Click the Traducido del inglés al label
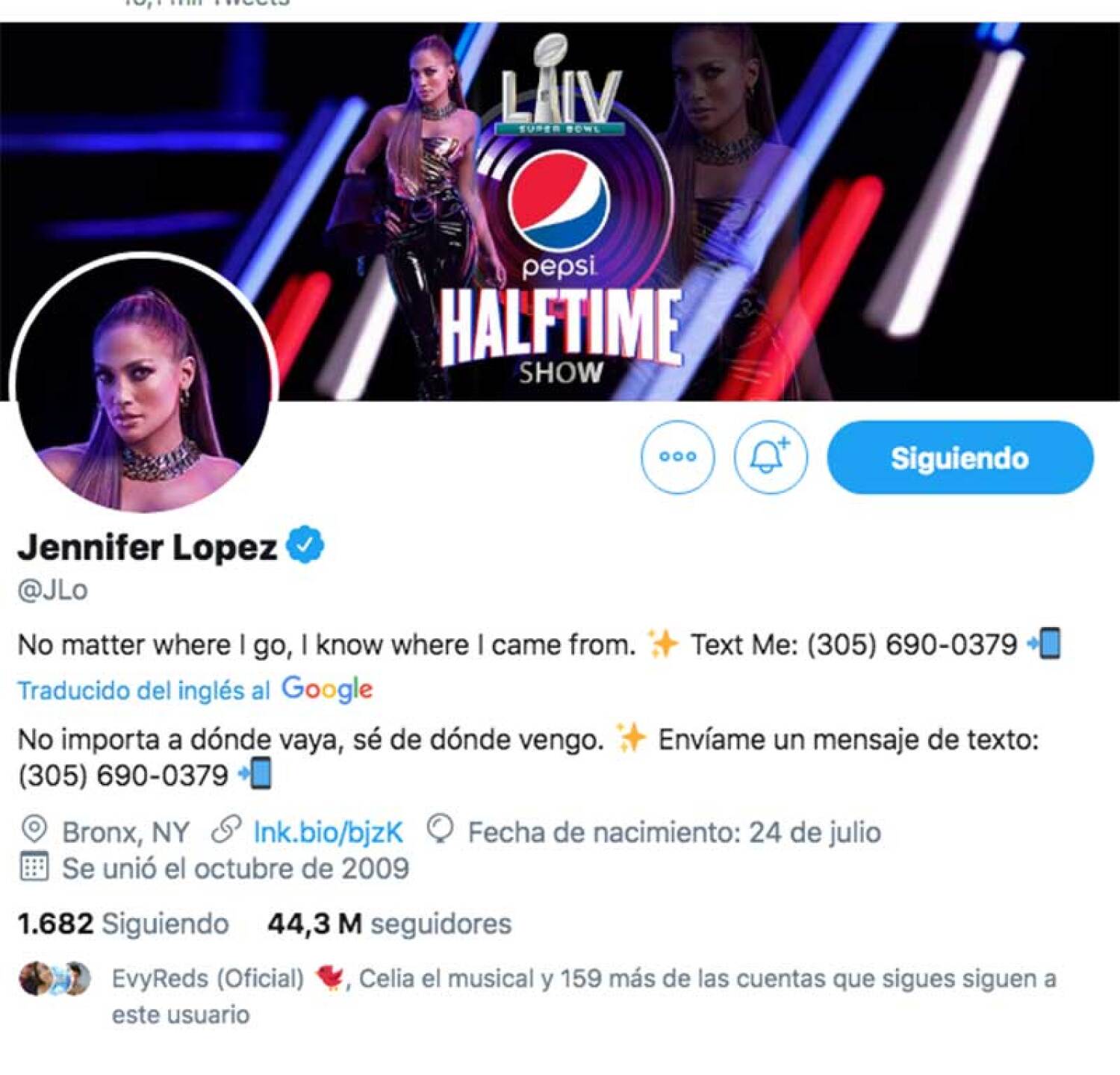The image size is (1120, 1075). [143, 691]
